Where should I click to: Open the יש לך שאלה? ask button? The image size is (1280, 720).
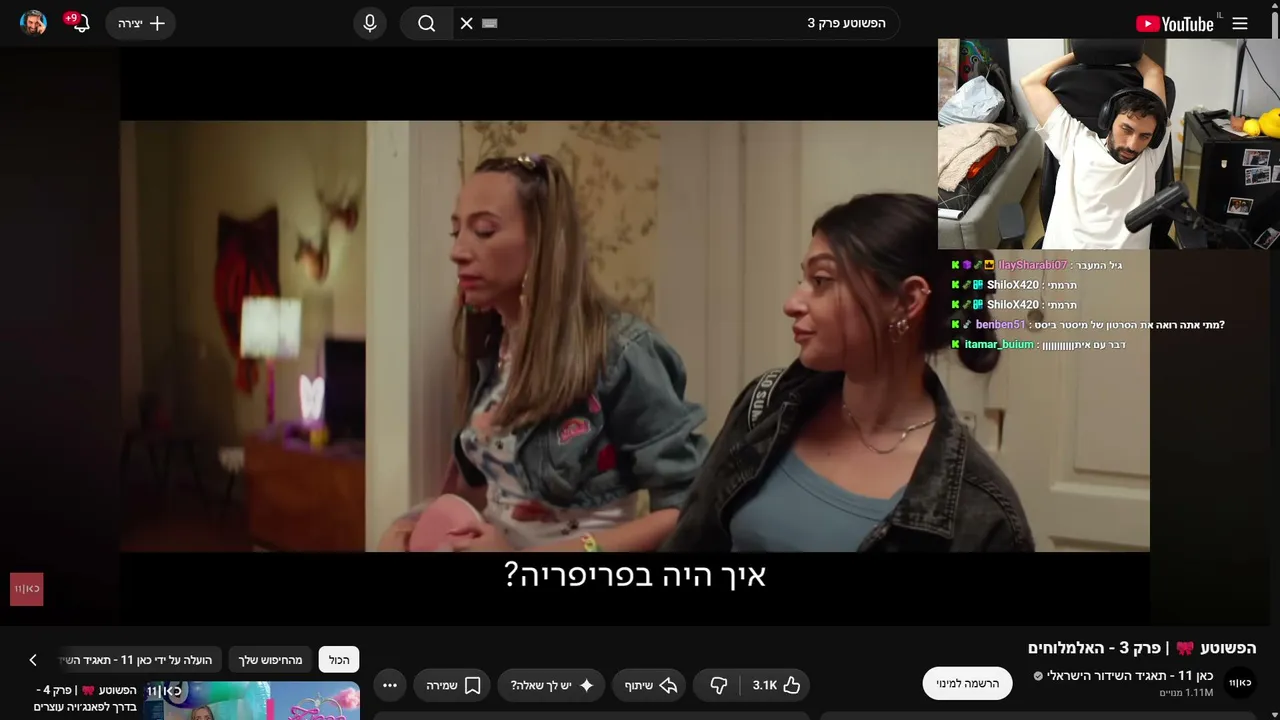tap(552, 685)
